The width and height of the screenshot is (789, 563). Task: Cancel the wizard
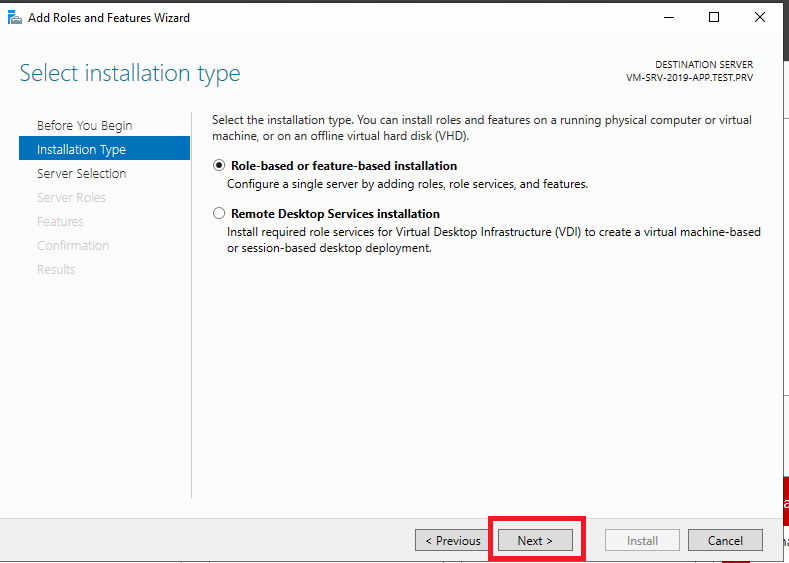[725, 540]
